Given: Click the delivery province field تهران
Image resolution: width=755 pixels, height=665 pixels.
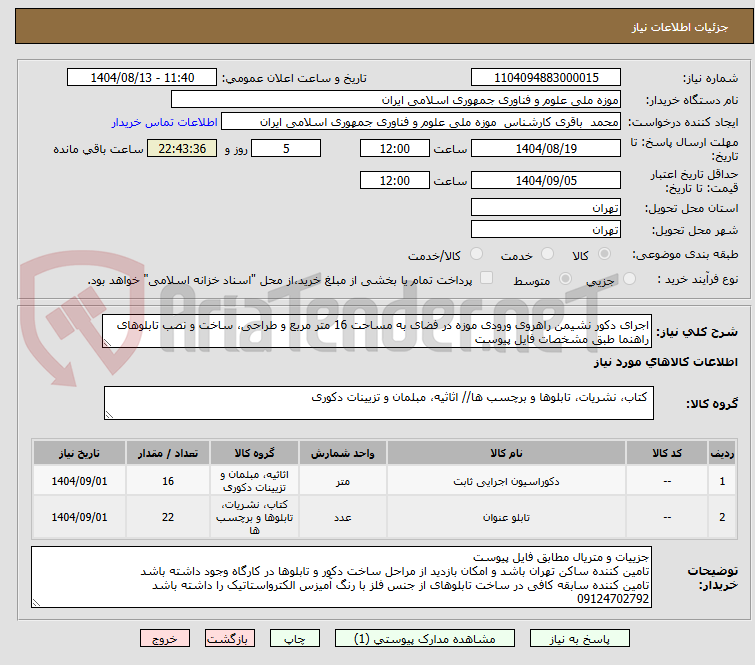Looking at the screenshot, I should point(546,208).
